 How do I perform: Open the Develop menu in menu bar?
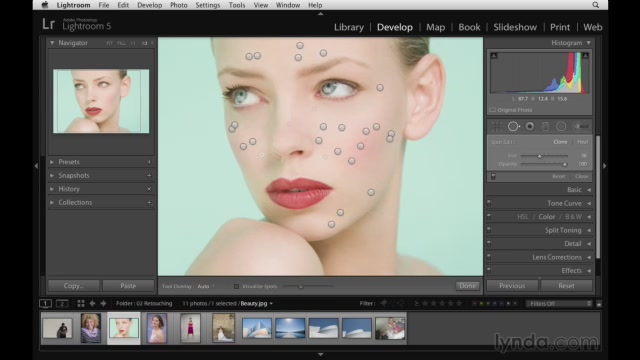(x=149, y=5)
